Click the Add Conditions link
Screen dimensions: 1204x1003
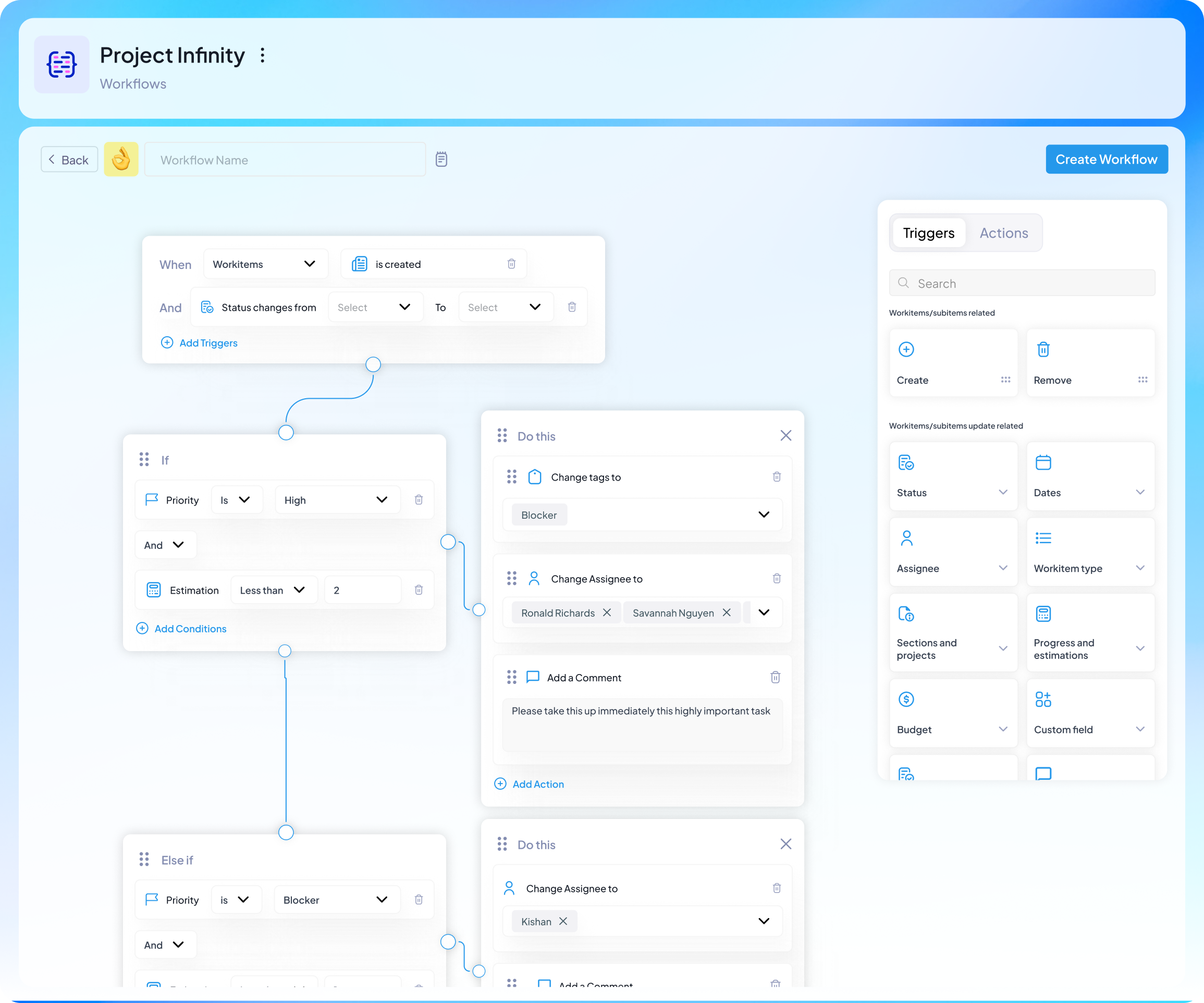pyautogui.click(x=181, y=628)
